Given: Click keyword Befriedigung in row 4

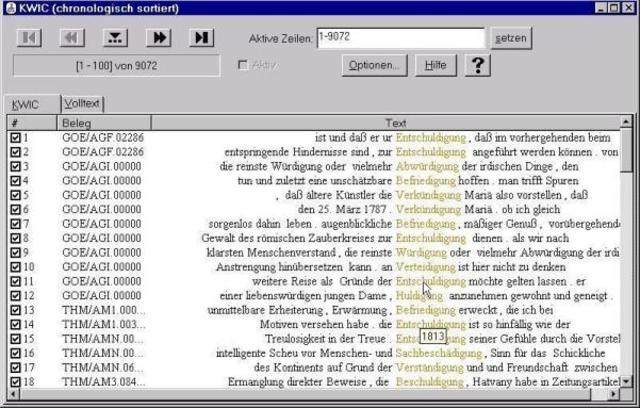Looking at the screenshot, I should pyautogui.click(x=425, y=181).
